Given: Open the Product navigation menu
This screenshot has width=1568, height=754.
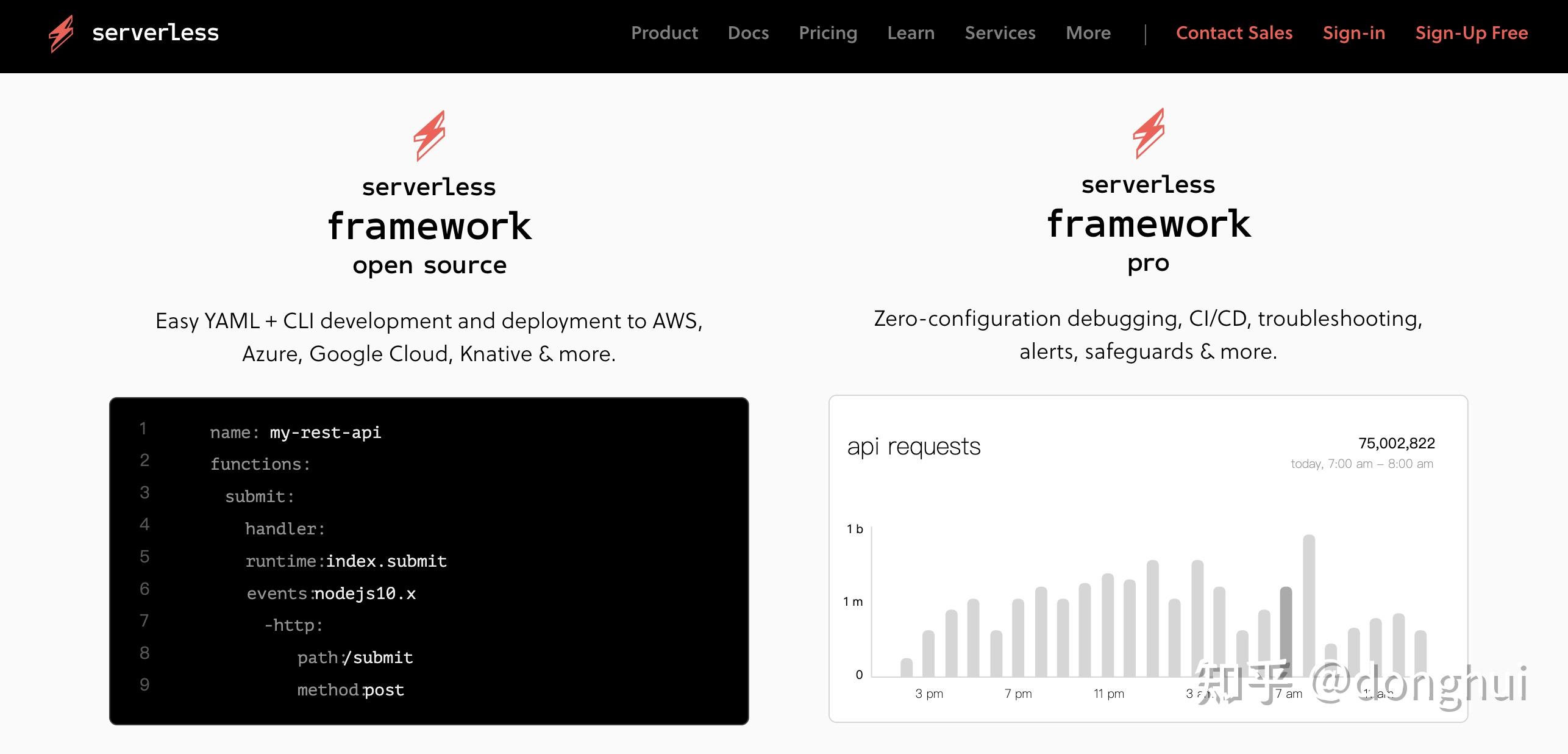Looking at the screenshot, I should tap(665, 33).
